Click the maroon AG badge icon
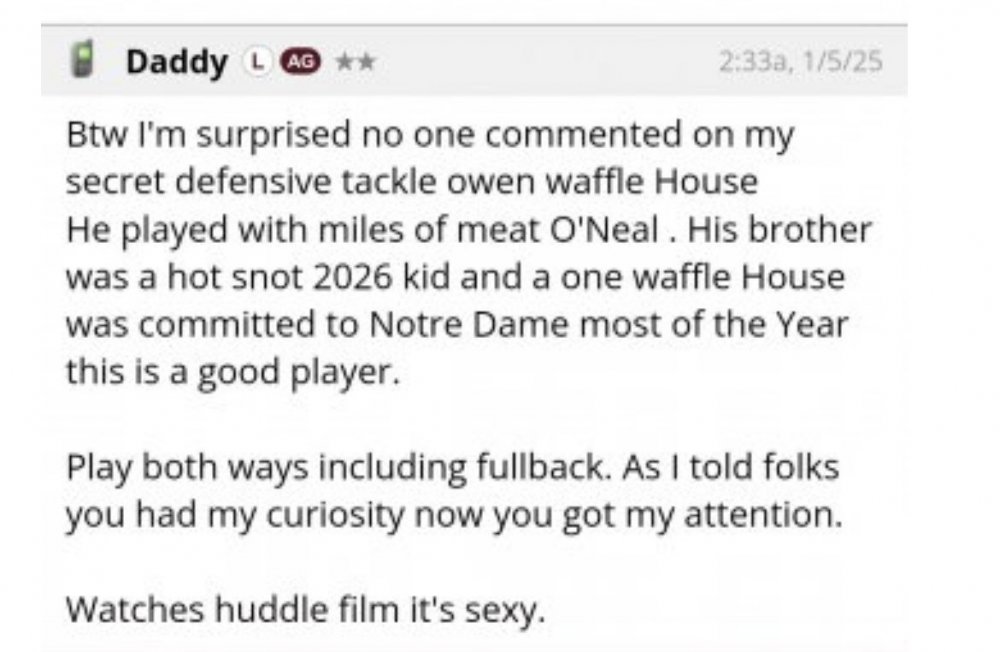This screenshot has width=1000, height=652. point(298,63)
